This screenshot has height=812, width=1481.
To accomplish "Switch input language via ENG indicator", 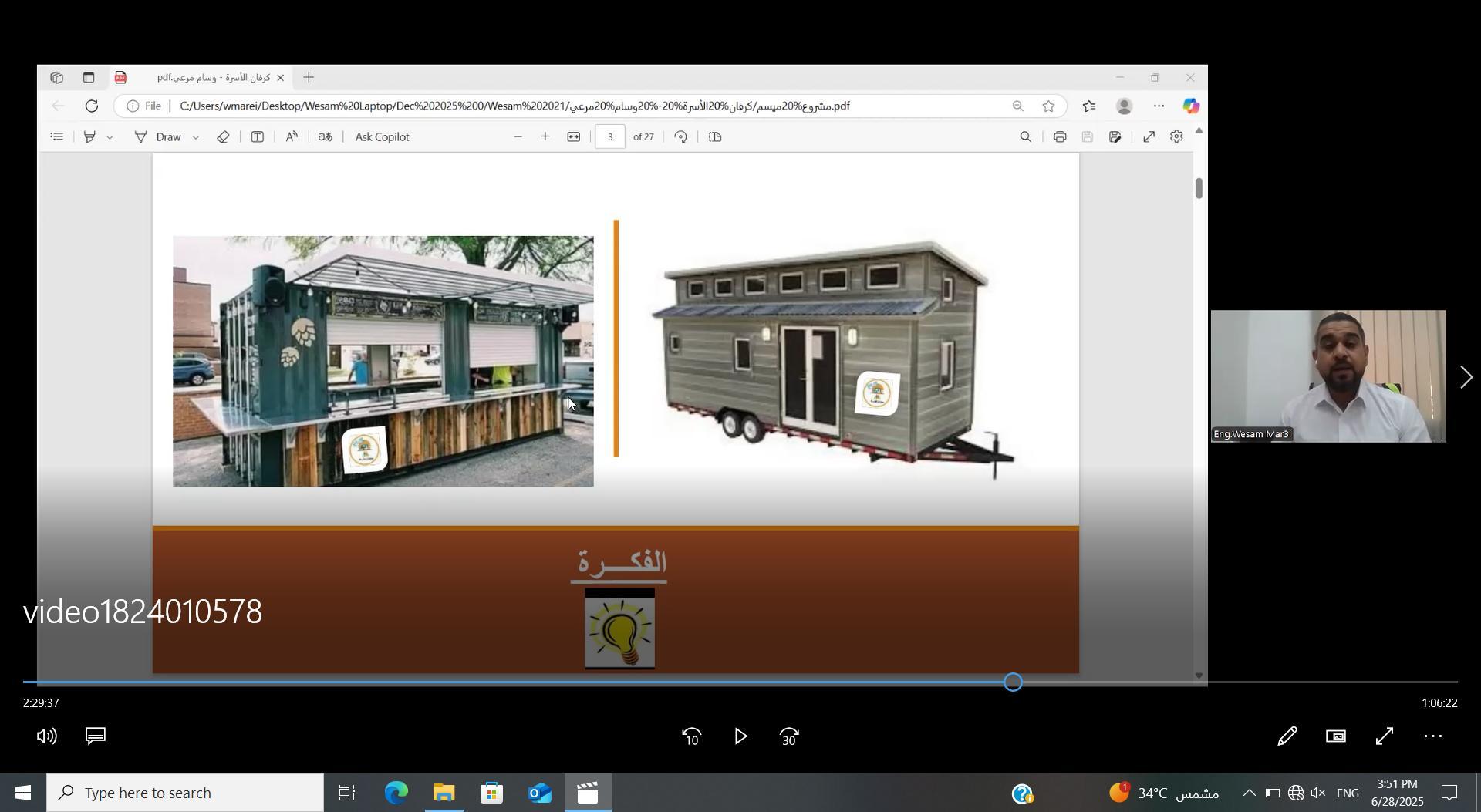I will [x=1348, y=793].
